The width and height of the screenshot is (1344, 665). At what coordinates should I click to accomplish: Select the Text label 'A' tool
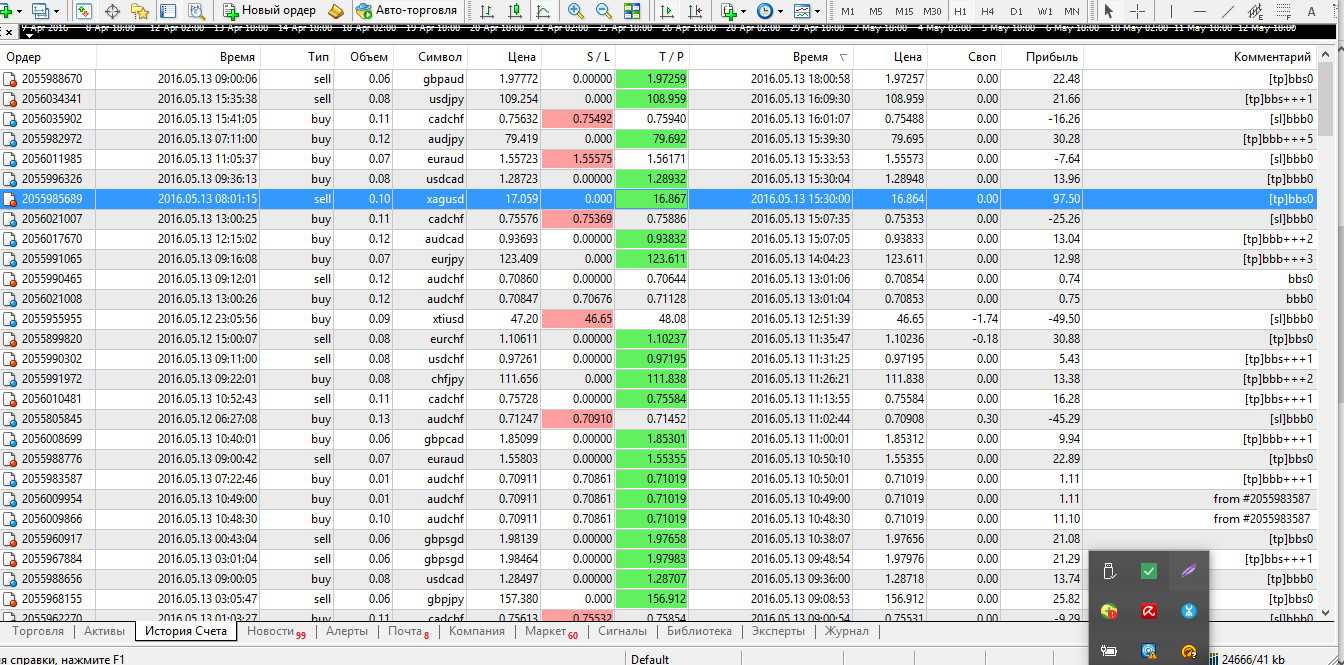point(1312,11)
